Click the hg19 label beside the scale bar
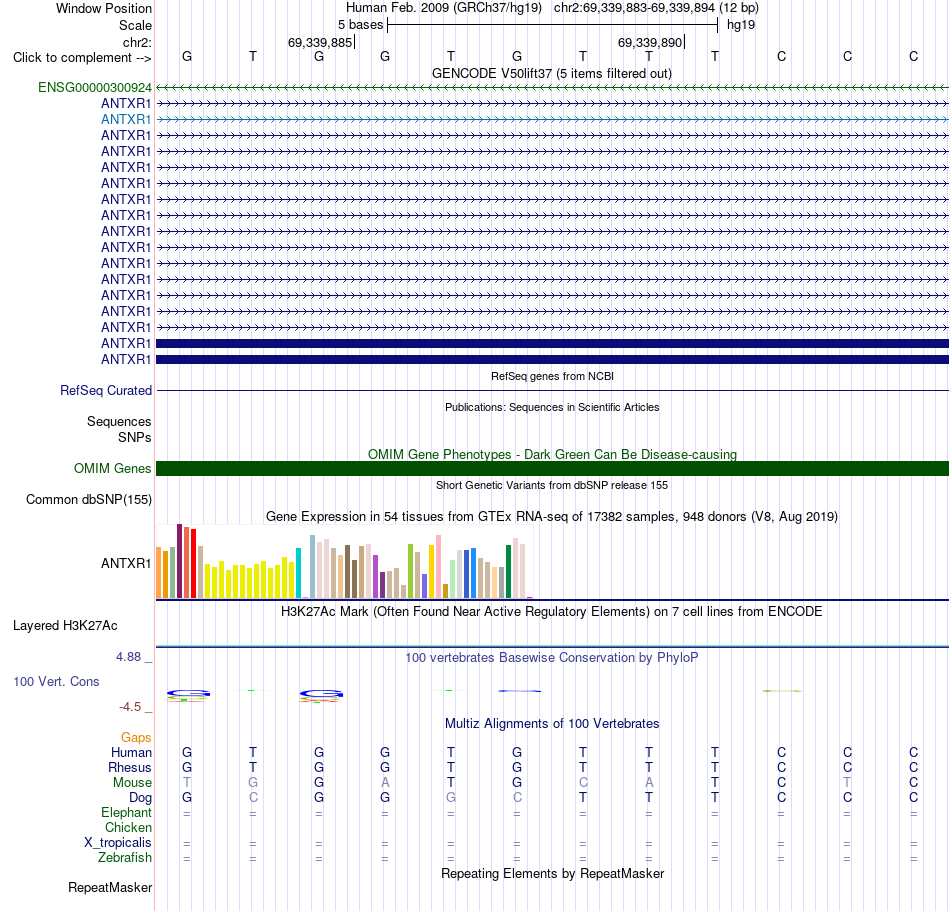The height and width of the screenshot is (911, 950). pos(741,25)
